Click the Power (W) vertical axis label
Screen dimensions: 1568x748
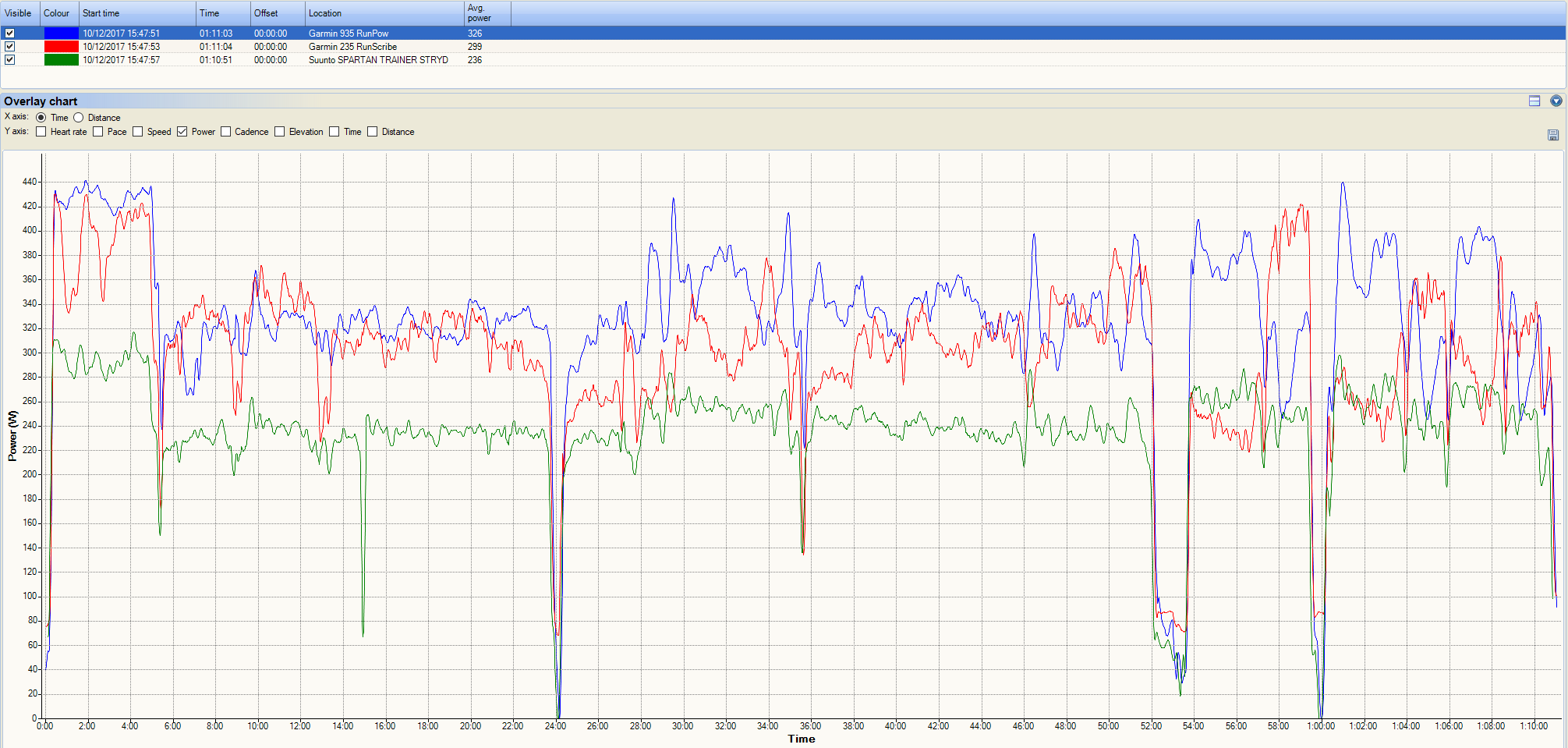(12, 436)
